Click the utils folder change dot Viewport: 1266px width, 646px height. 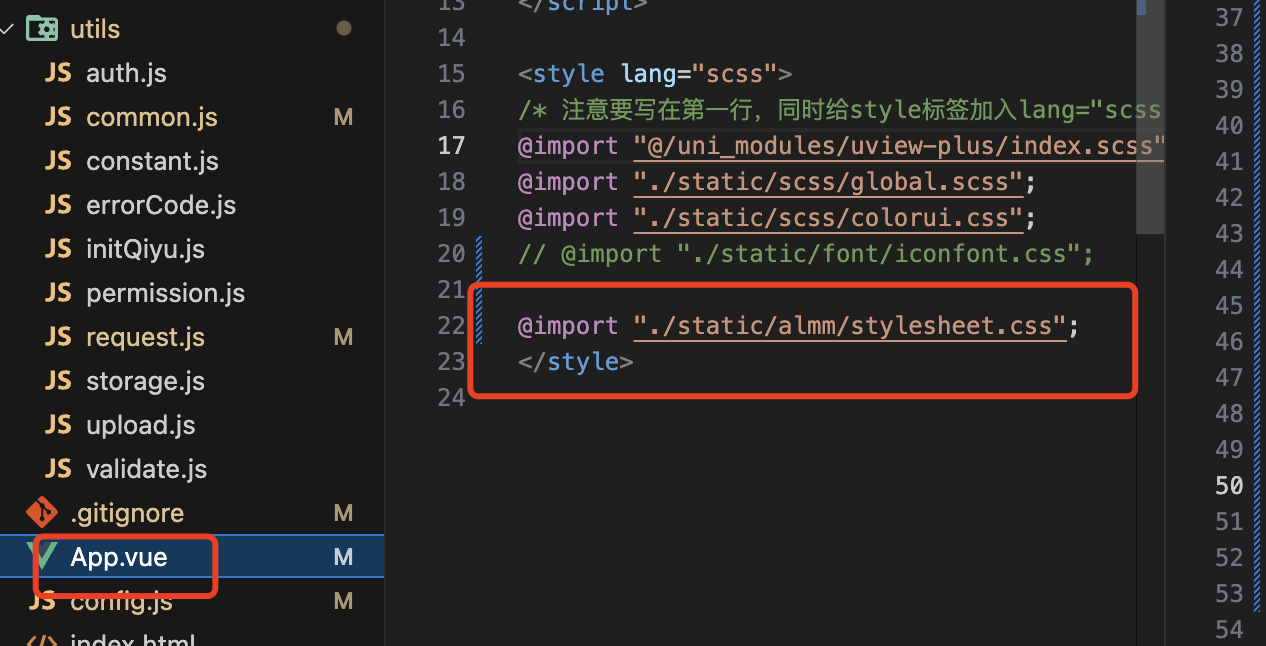344,29
